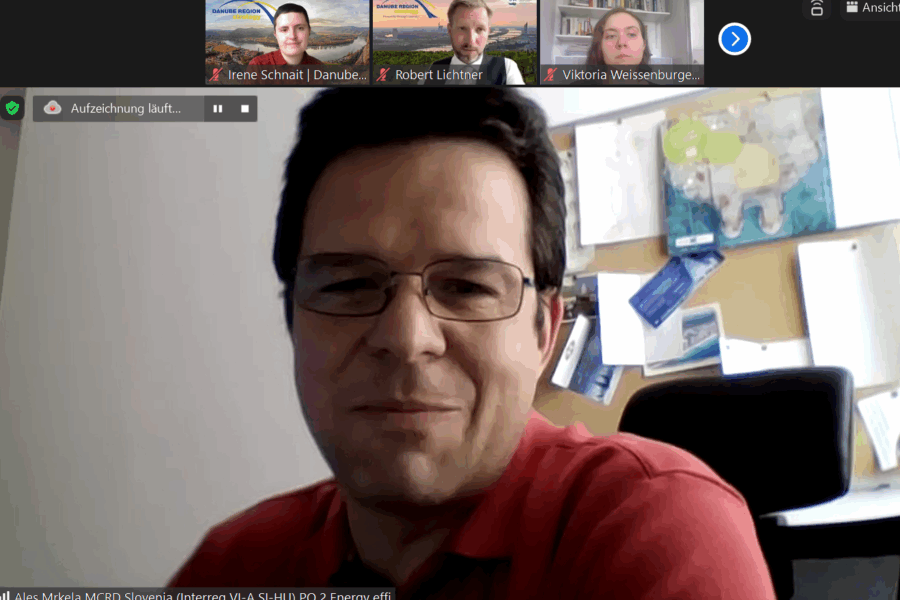
Task: Click Viktoria Weissenburger's muted microphone icon
Action: (550, 75)
